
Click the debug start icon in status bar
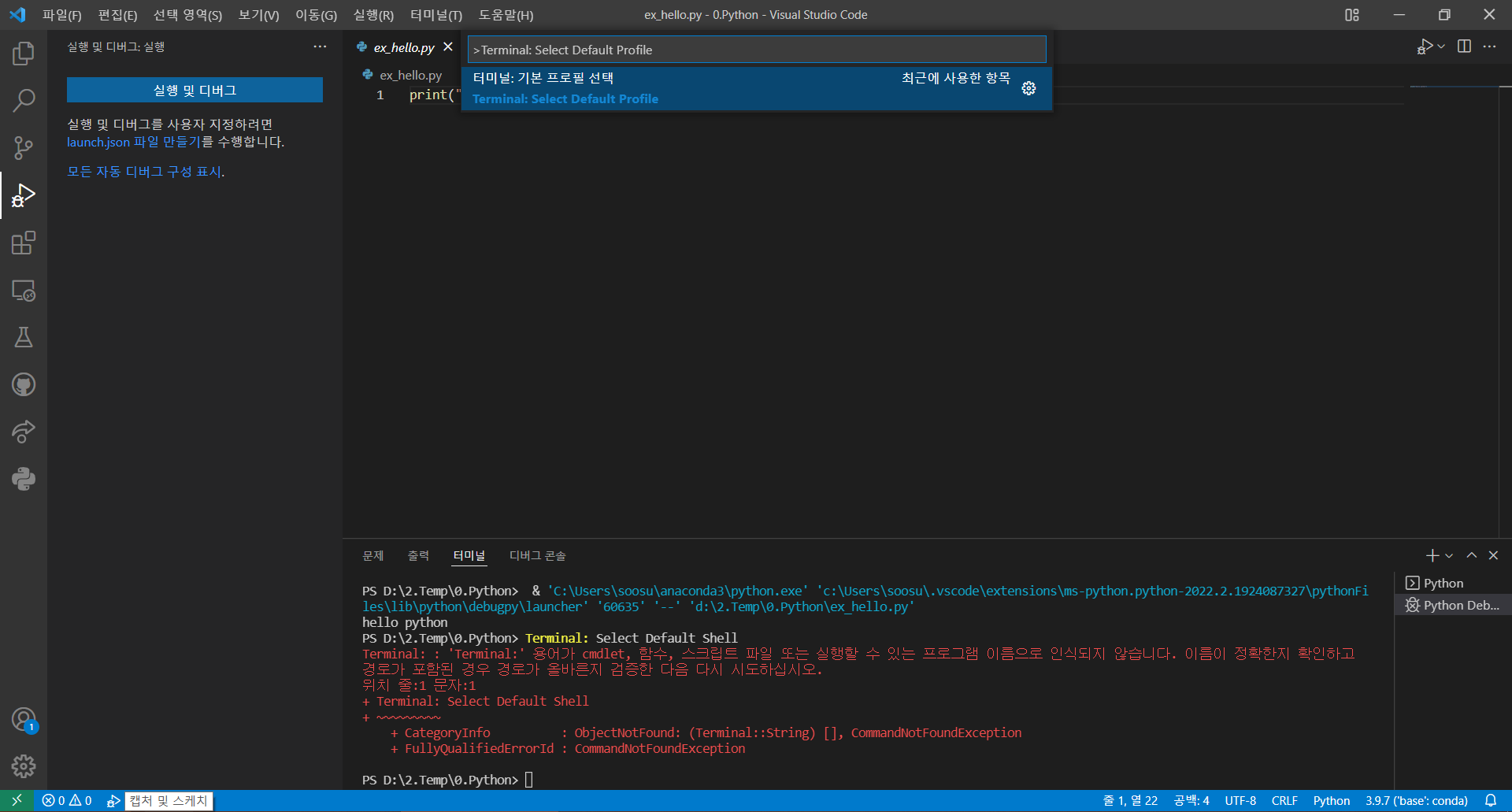pos(113,800)
